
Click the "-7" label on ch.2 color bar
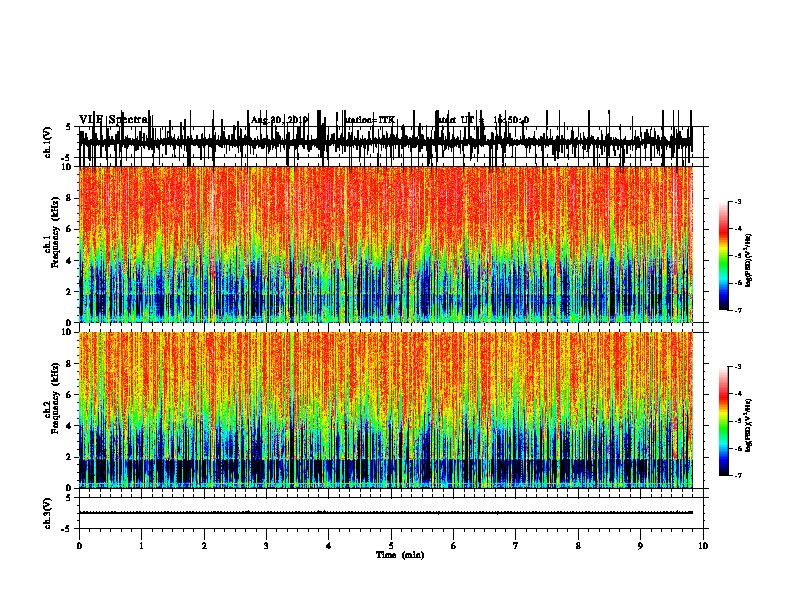[737, 476]
